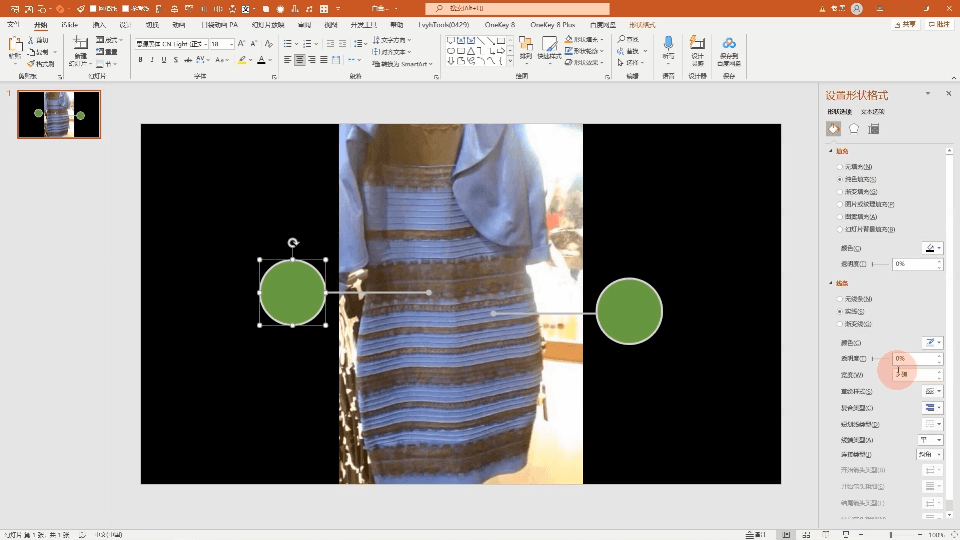Viewport: 960px width, 540px height.
Task: Click the Underline formatting button
Action: click(165, 60)
